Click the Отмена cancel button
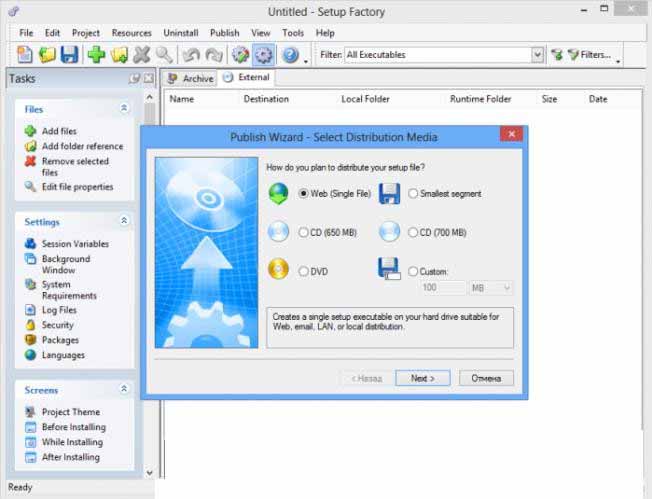652x499 pixels. click(x=486, y=378)
